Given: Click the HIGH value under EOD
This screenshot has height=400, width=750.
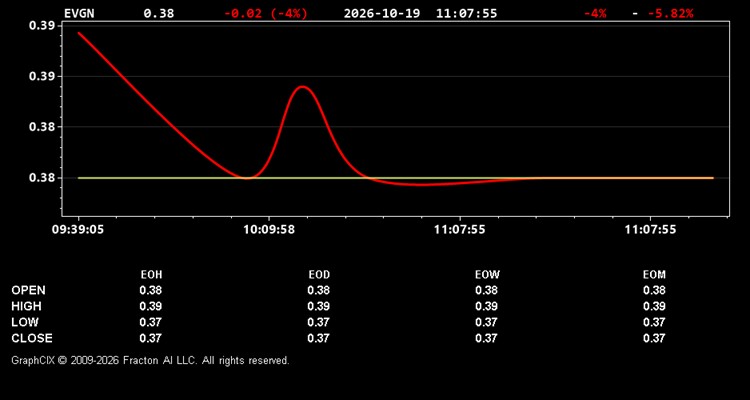Looking at the screenshot, I should click(x=319, y=306).
